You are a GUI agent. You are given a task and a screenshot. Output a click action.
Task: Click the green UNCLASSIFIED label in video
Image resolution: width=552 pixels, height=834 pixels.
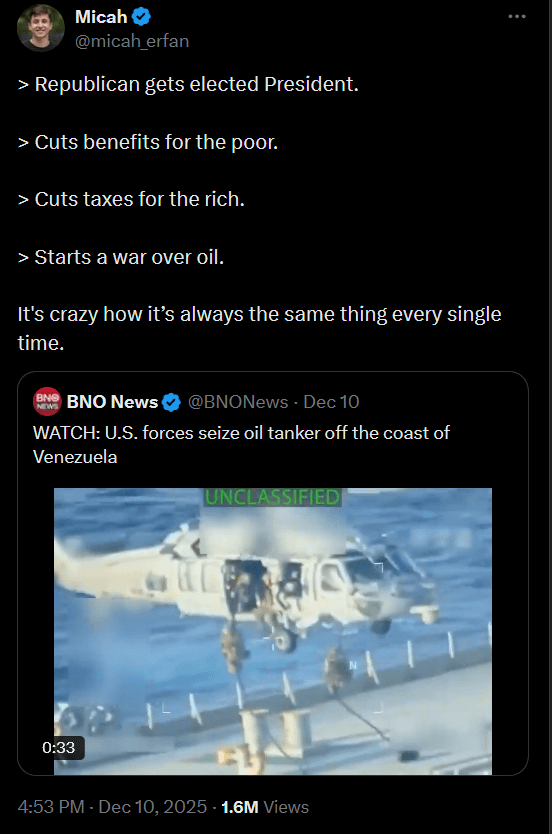pos(272,497)
